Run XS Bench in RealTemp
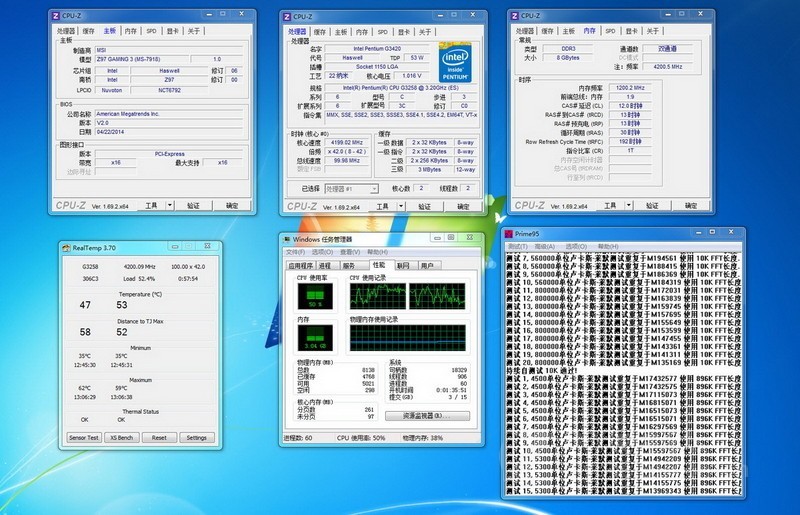800x515 pixels. point(121,438)
